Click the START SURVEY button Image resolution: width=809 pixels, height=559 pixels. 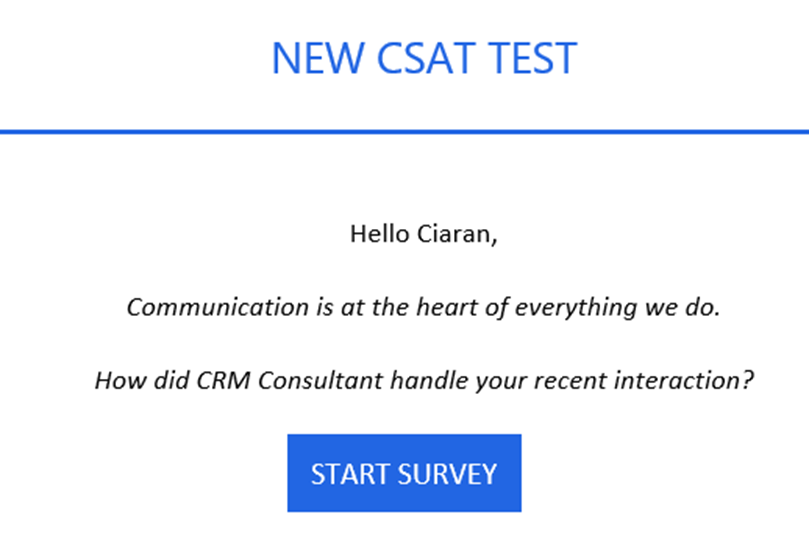pyautogui.click(x=404, y=473)
